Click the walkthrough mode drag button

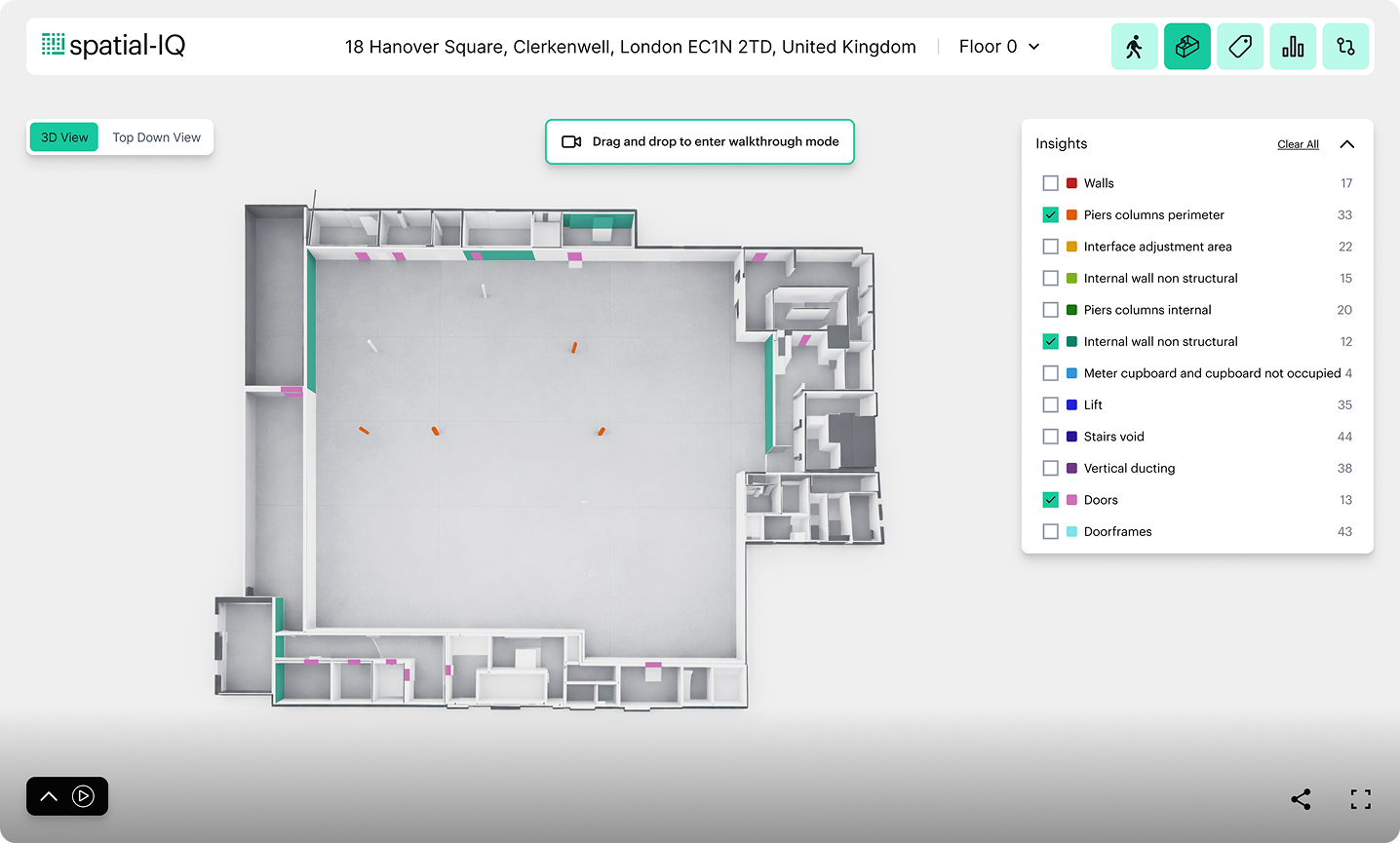click(x=700, y=141)
